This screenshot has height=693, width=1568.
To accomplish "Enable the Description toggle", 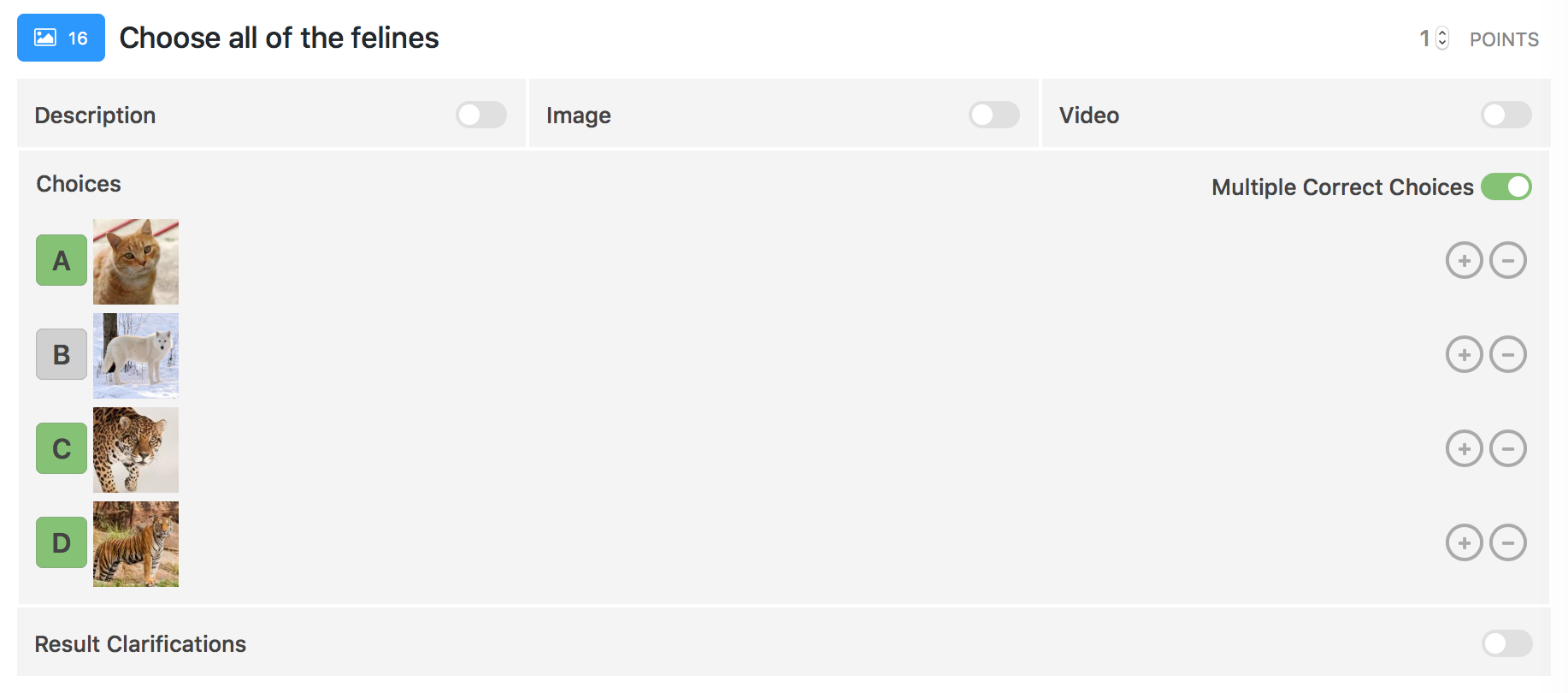I will click(x=480, y=115).
